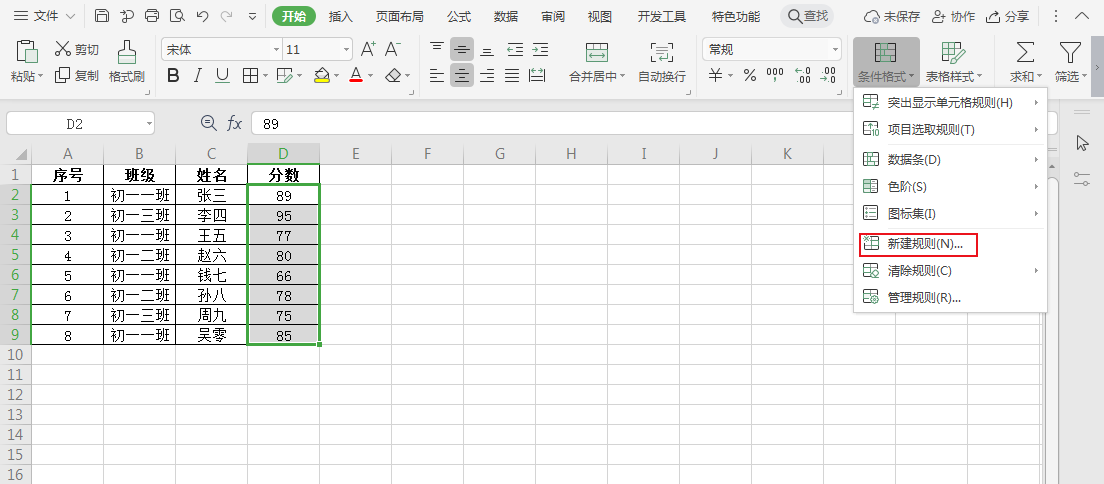Toggle Bold formatting
Image resolution: width=1104 pixels, height=484 pixels.
pos(173,75)
